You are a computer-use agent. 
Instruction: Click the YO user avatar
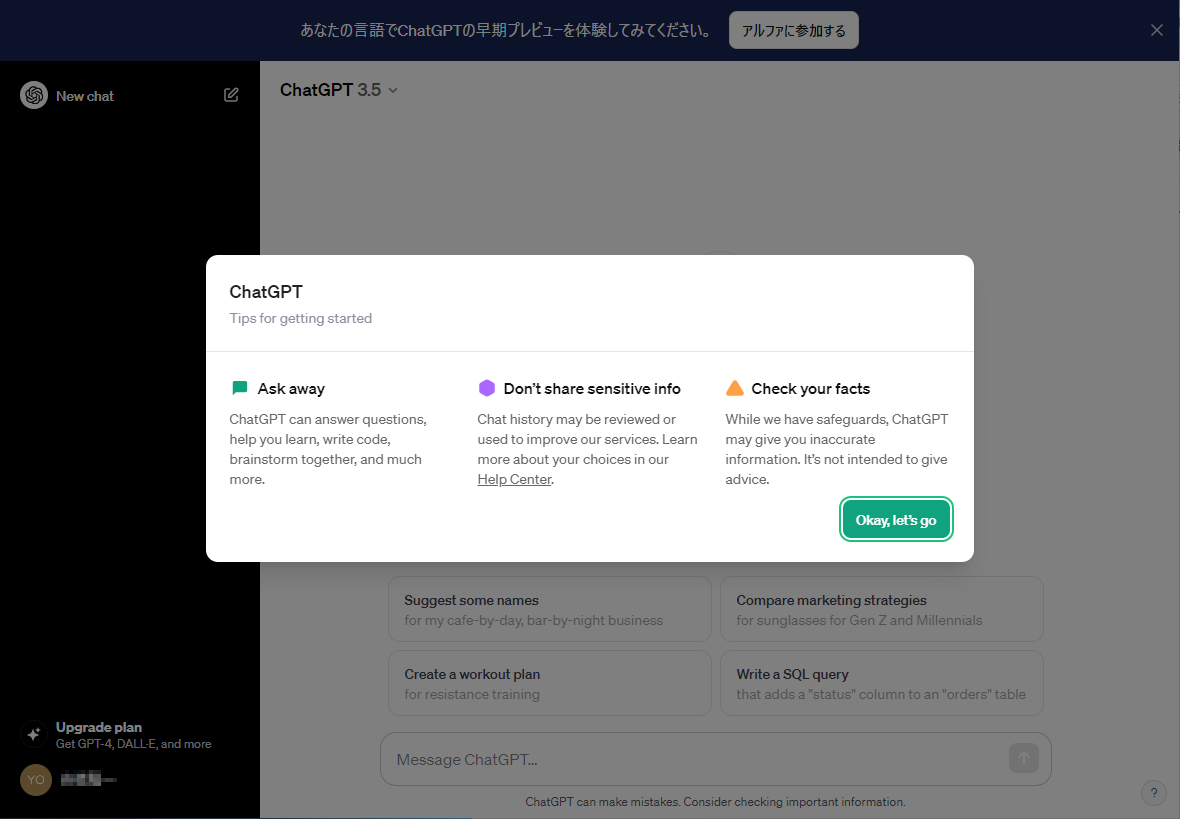[x=34, y=779]
